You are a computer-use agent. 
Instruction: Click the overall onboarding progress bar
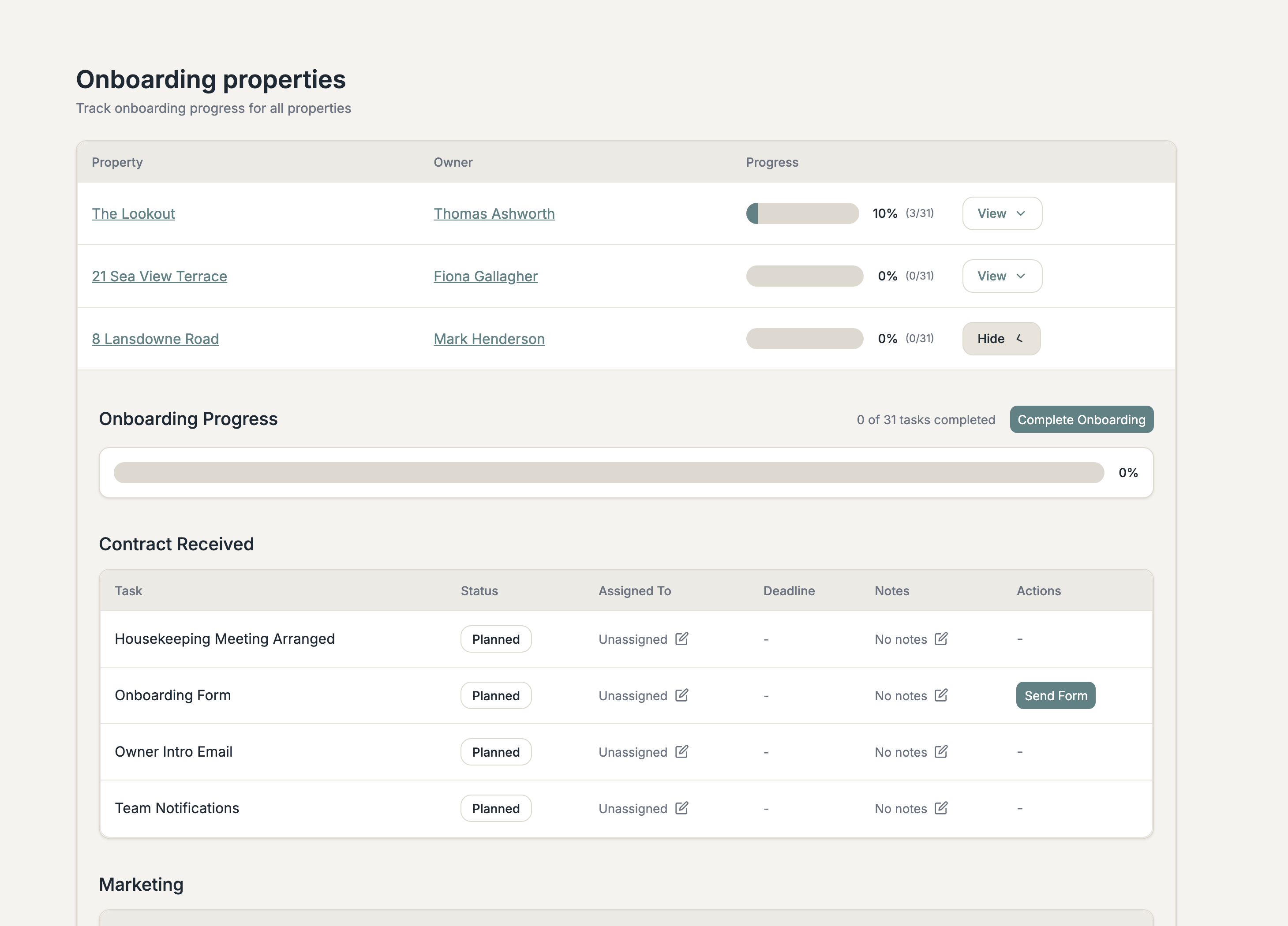608,472
